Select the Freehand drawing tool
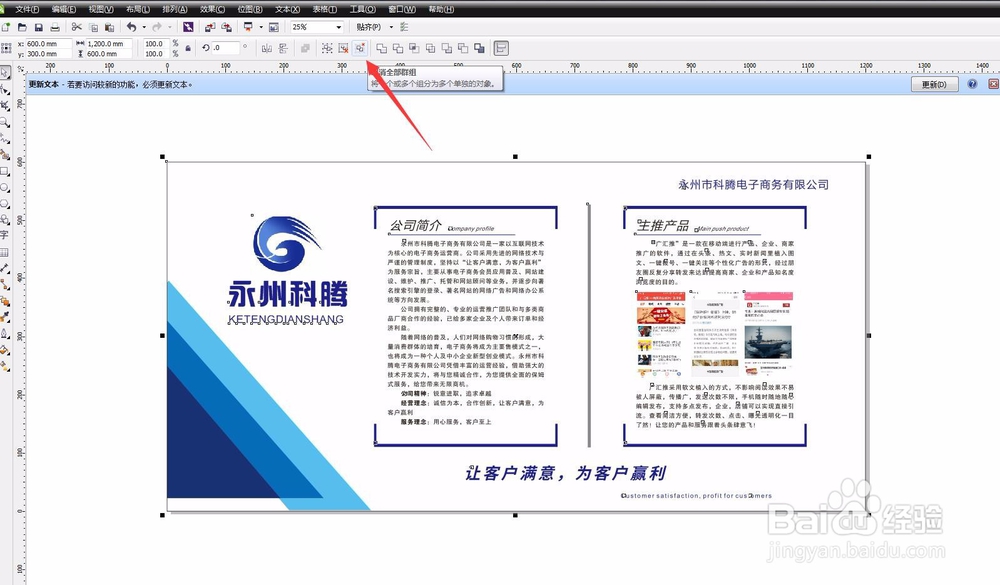 coord(5,138)
